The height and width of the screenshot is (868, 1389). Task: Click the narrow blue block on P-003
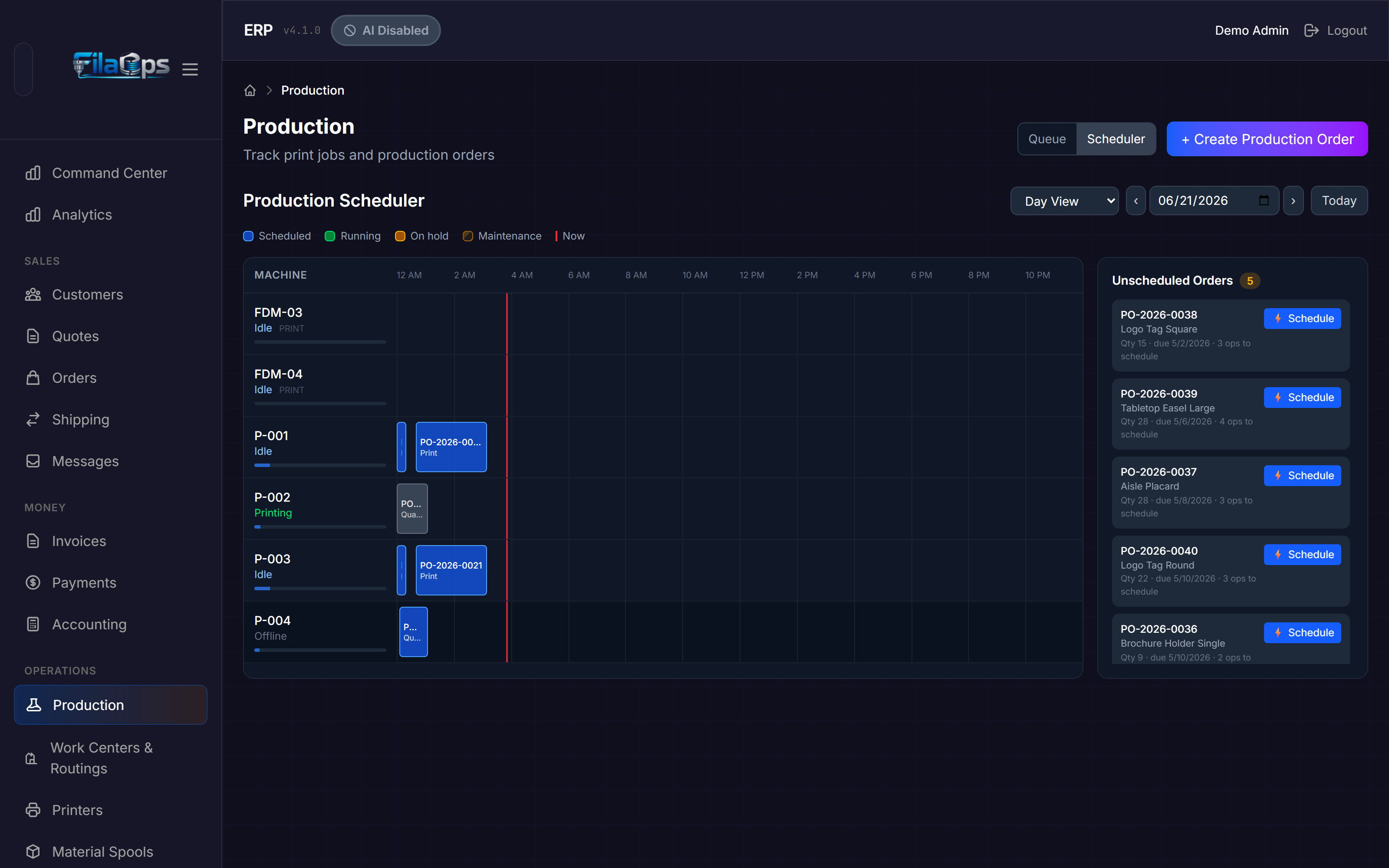coord(401,570)
